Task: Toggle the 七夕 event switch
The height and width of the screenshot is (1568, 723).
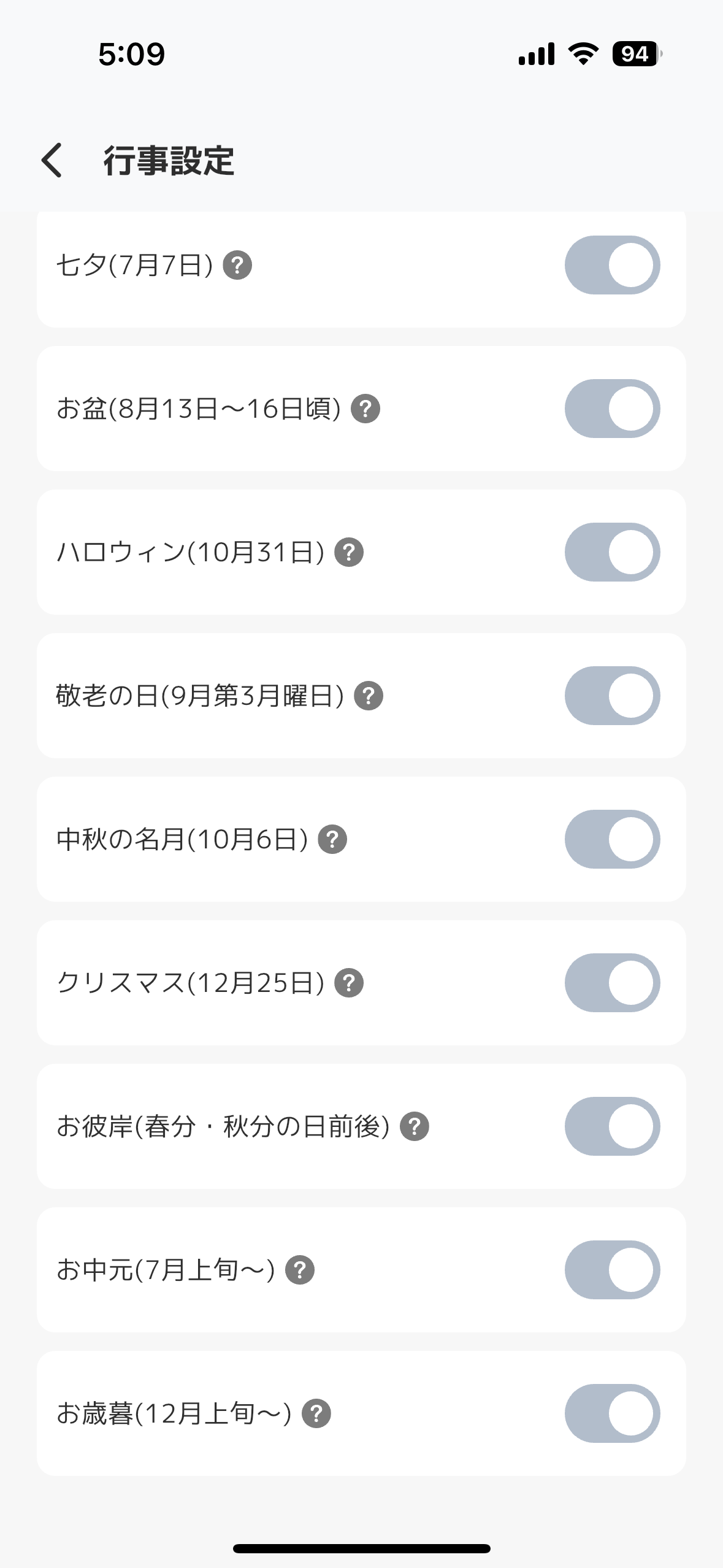Action: click(x=612, y=265)
